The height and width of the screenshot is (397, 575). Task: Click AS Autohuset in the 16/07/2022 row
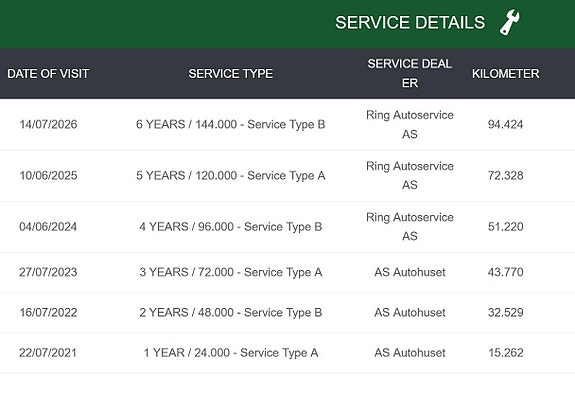(x=410, y=313)
